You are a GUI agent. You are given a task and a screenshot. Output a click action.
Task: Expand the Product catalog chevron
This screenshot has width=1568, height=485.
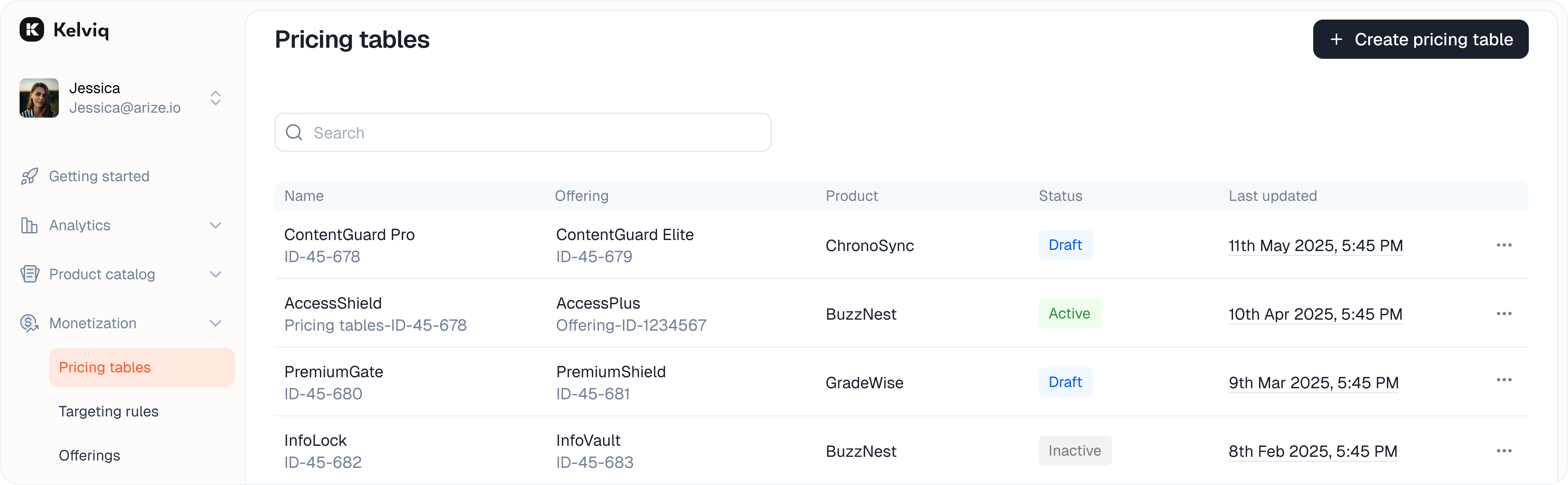point(216,274)
